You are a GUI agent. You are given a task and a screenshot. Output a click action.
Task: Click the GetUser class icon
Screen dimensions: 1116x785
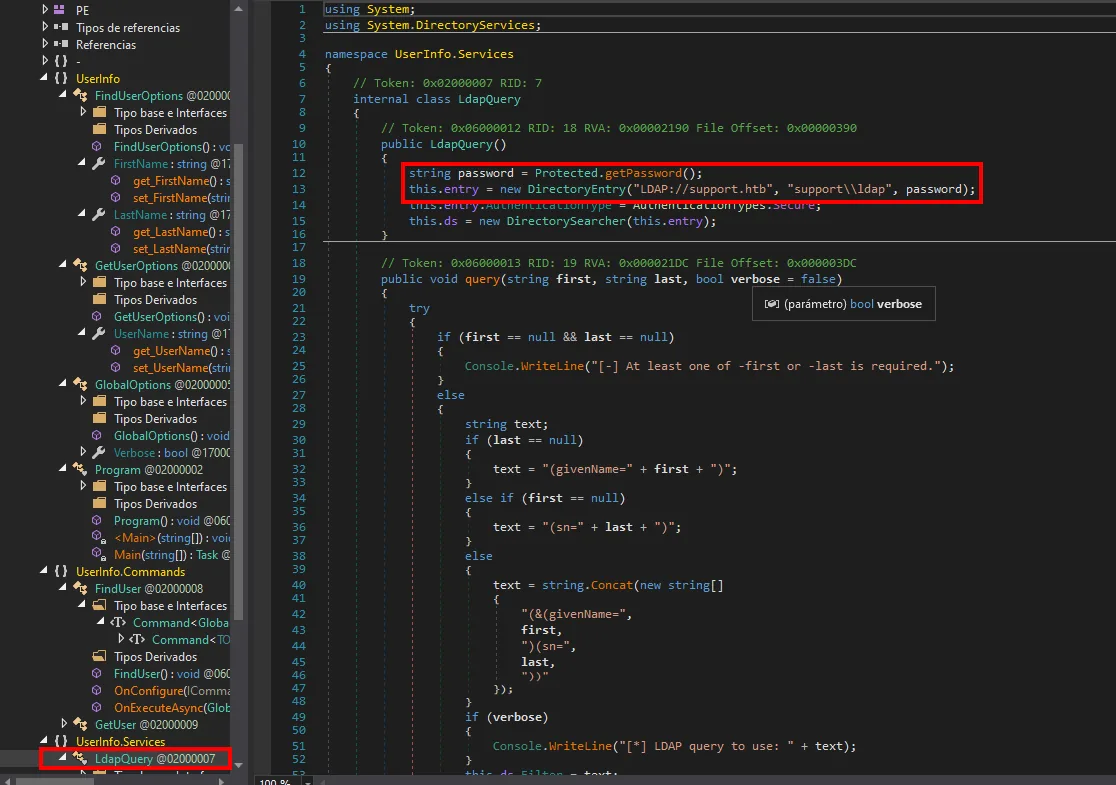80,725
